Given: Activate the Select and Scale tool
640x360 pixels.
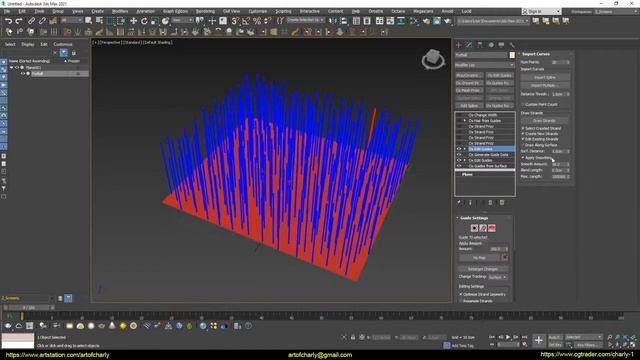Looking at the screenshot, I should [x=155, y=20].
